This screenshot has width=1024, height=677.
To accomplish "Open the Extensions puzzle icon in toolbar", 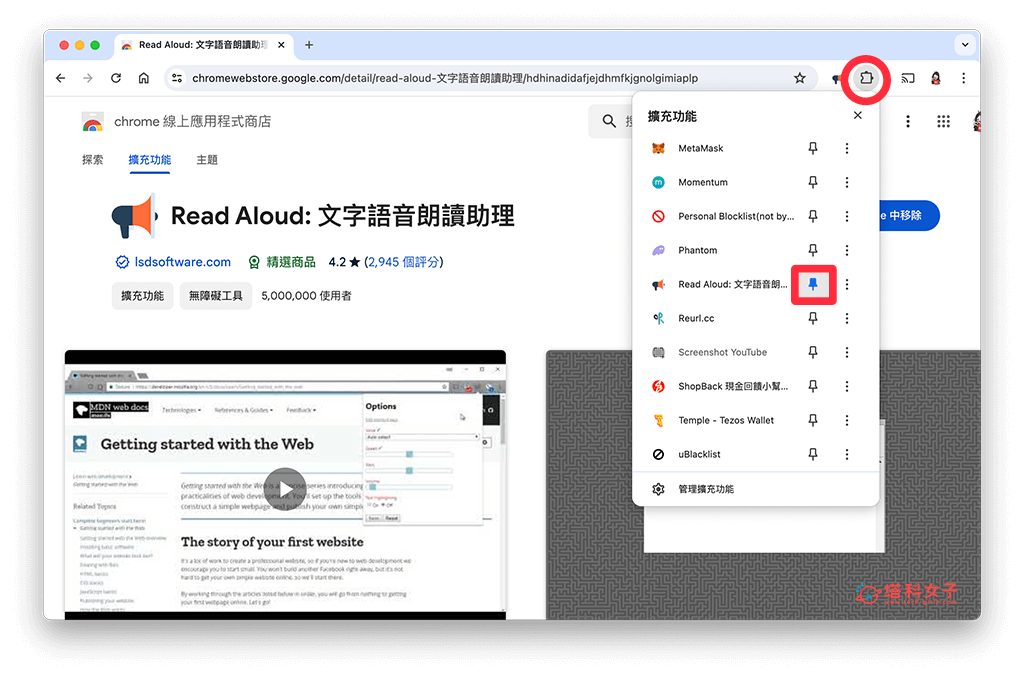I will tap(866, 78).
